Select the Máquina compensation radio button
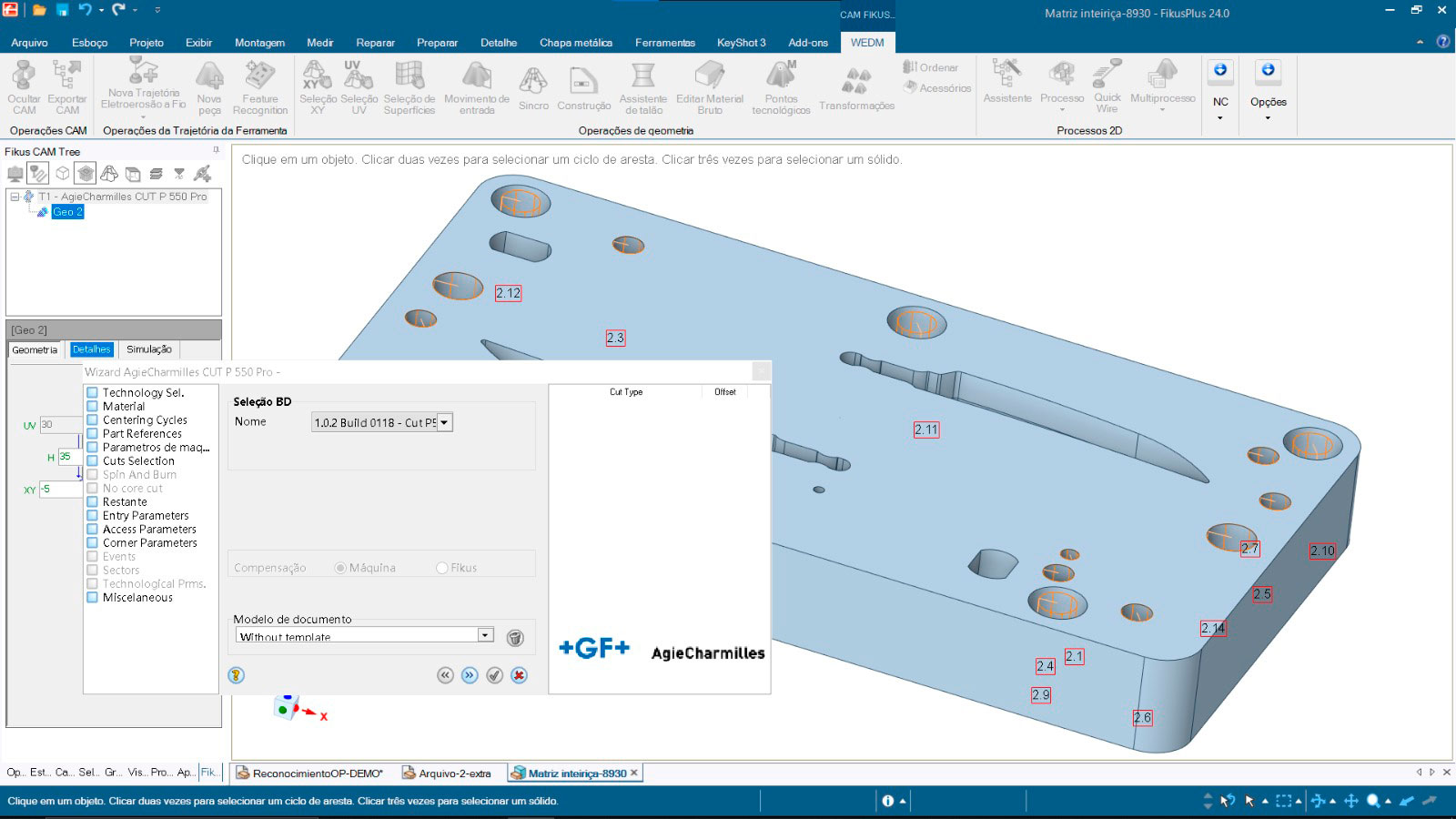Screen dimensions: 1456x819 [340, 568]
